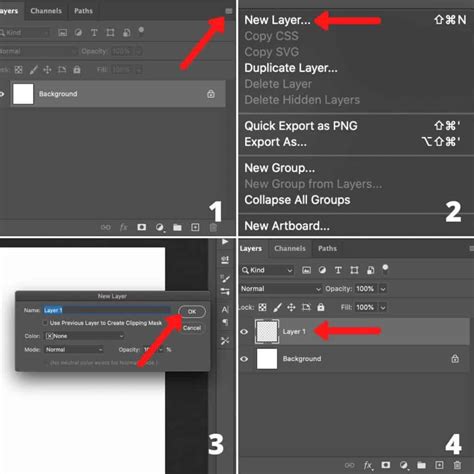The width and height of the screenshot is (474, 474).
Task: Choose New Layer... from the menu
Action: pyautogui.click(x=277, y=20)
